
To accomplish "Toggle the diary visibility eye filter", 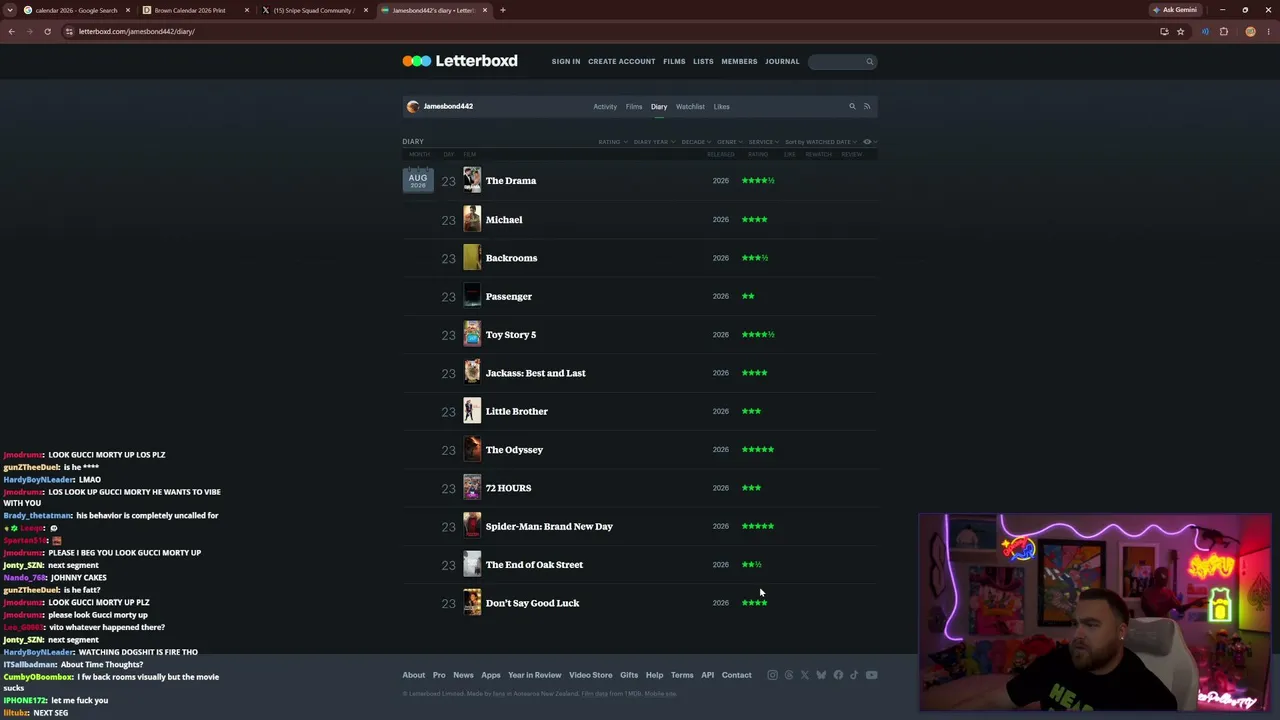I will (868, 142).
